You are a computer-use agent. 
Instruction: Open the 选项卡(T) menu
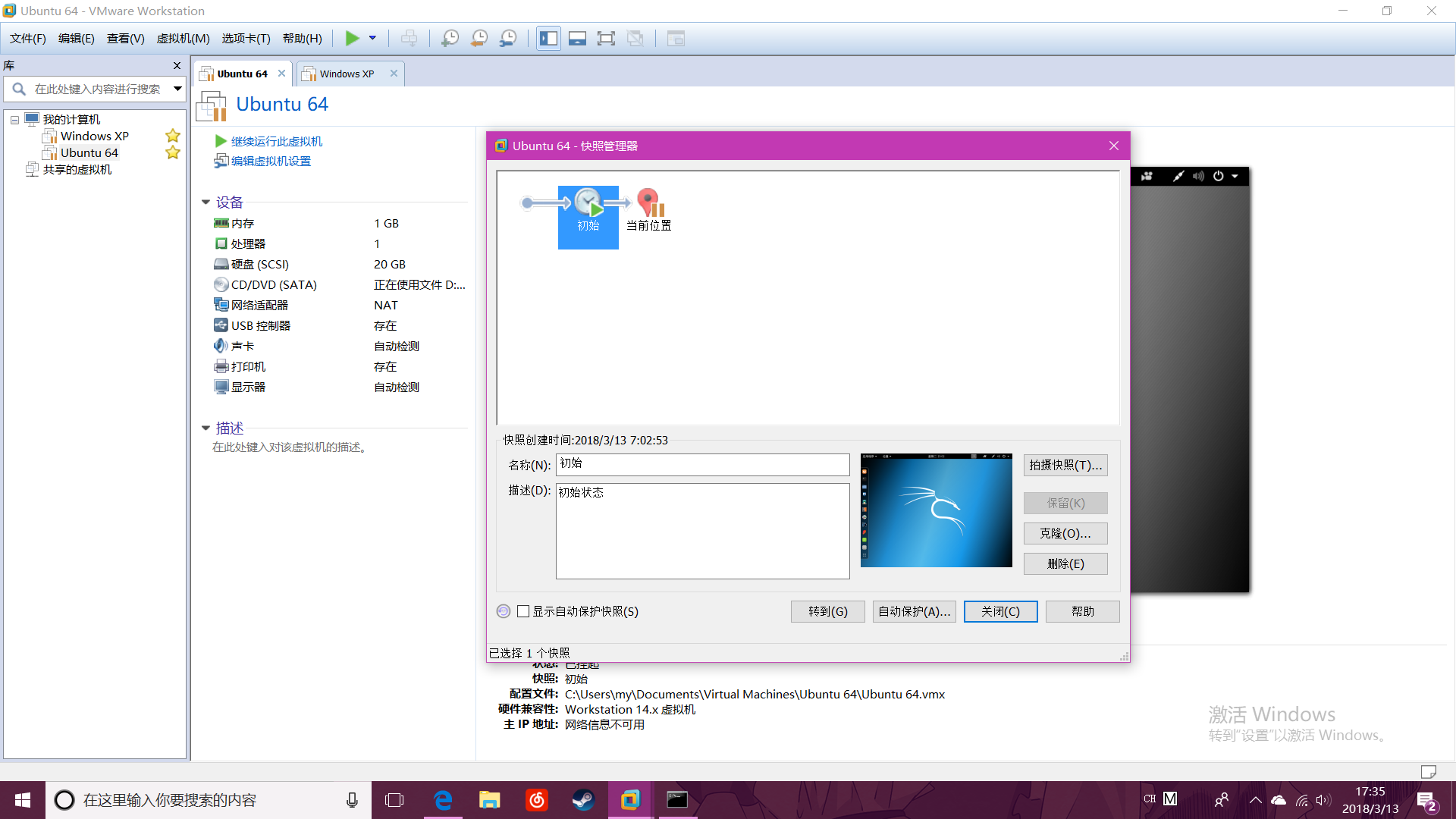[x=246, y=38]
